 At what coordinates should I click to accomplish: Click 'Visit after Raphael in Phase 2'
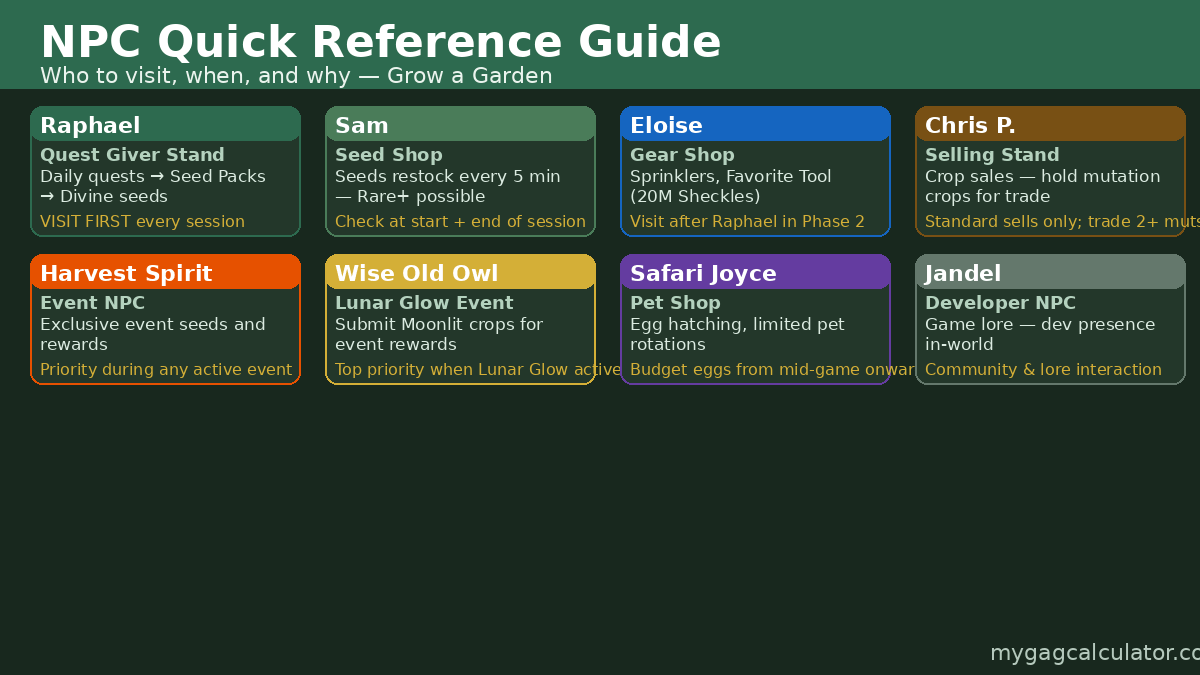[747, 222]
